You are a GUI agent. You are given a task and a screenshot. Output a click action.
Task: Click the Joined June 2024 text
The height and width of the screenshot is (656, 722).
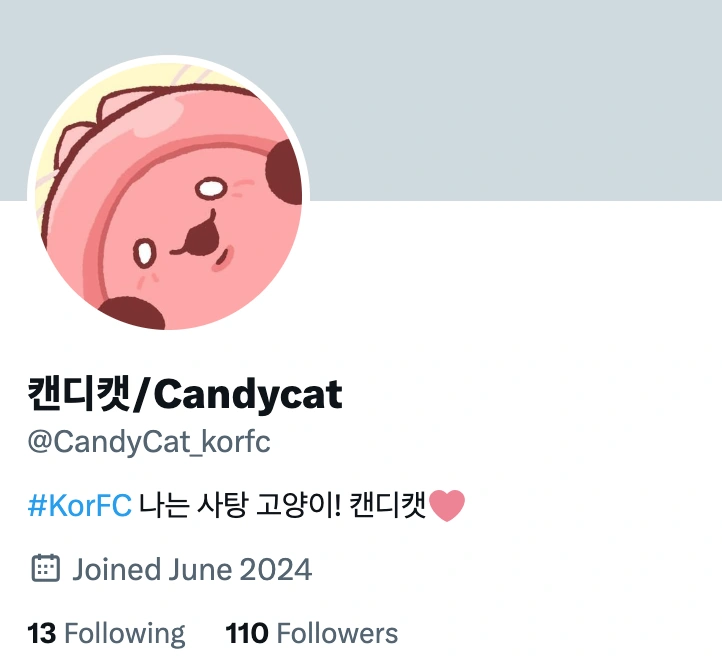192,569
